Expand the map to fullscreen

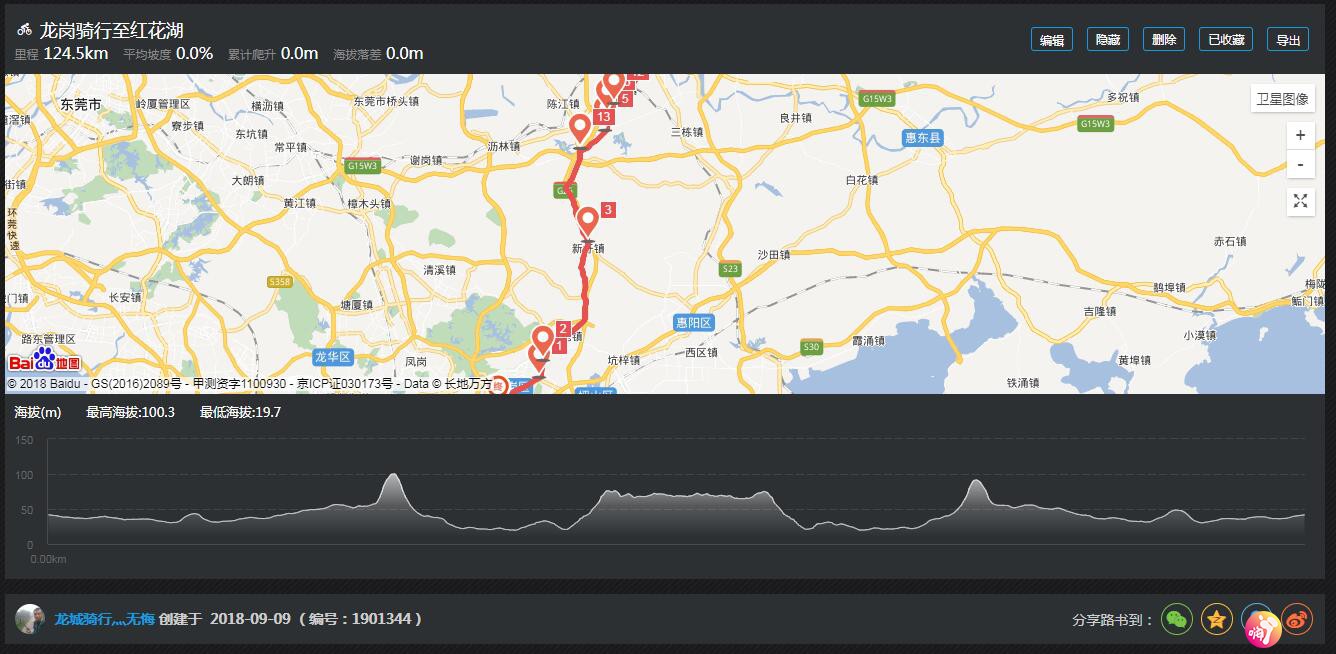pos(1300,201)
